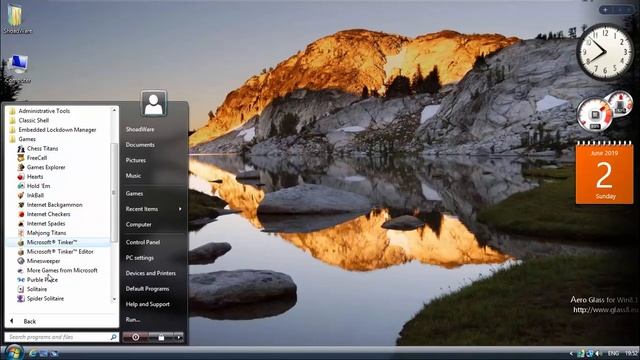
Task: Open Games Explorer
Action: pos(46,167)
